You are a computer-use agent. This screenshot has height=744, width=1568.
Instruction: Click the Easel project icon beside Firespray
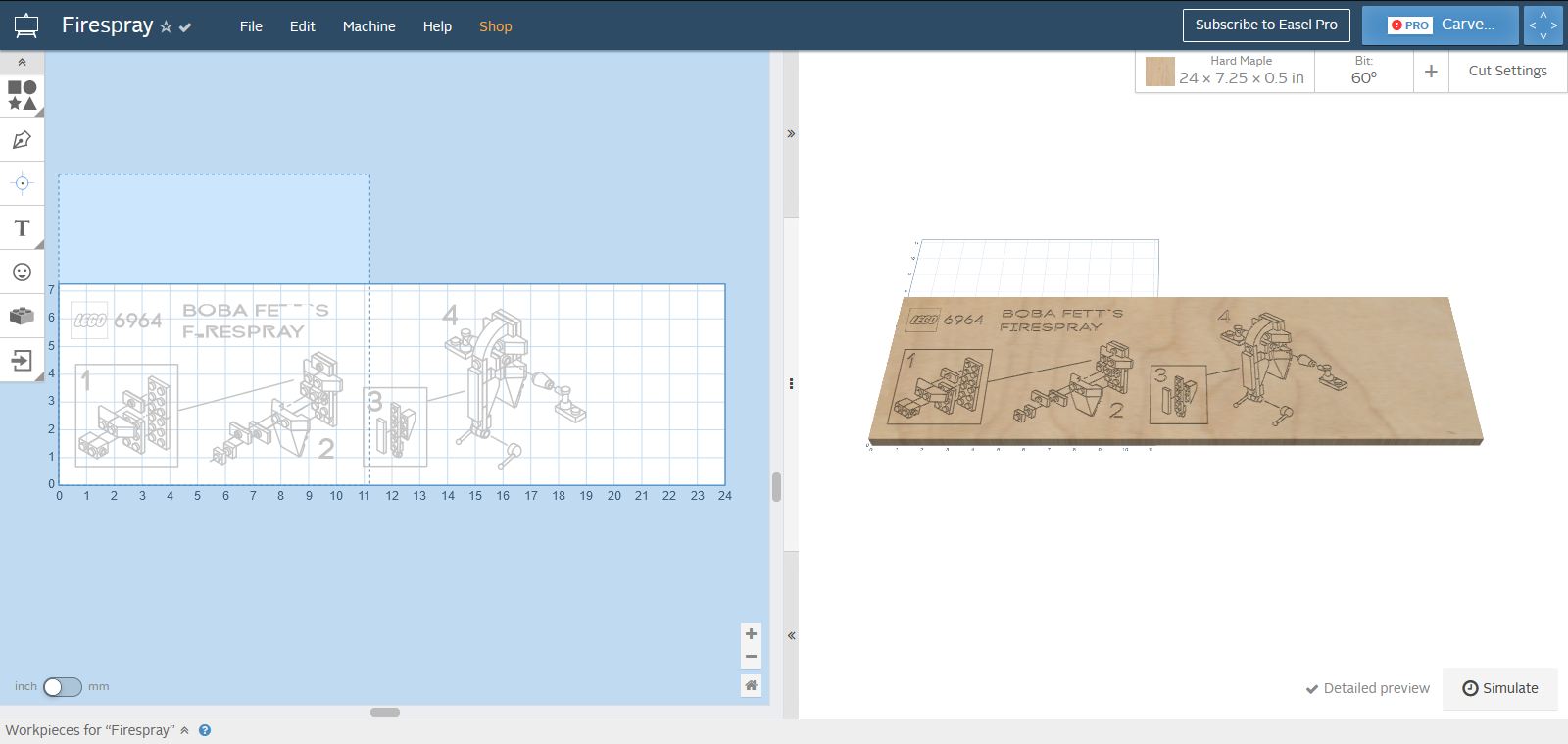26,26
